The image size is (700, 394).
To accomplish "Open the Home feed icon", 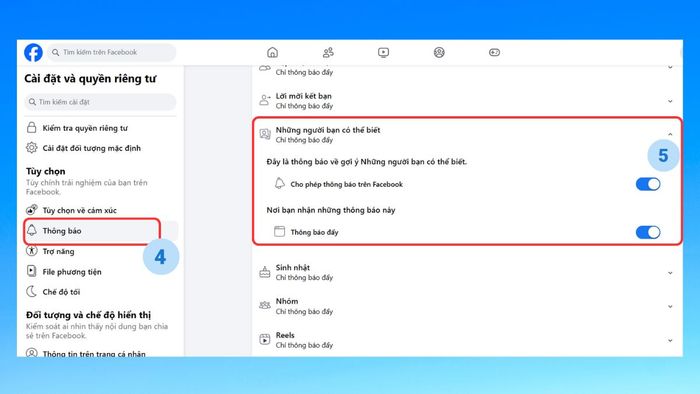I will point(272,52).
